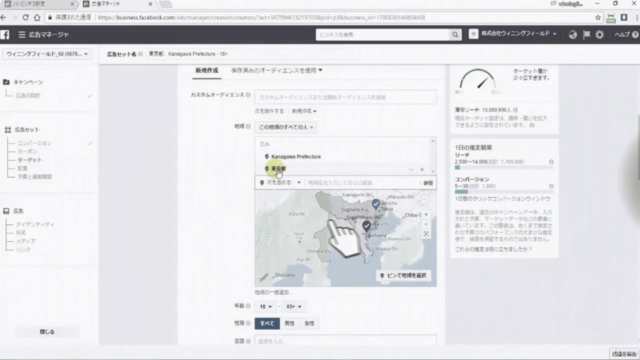This screenshot has width=640, height=360.
Task: Reload the page with refresh icon
Action: click(x=26, y=17)
